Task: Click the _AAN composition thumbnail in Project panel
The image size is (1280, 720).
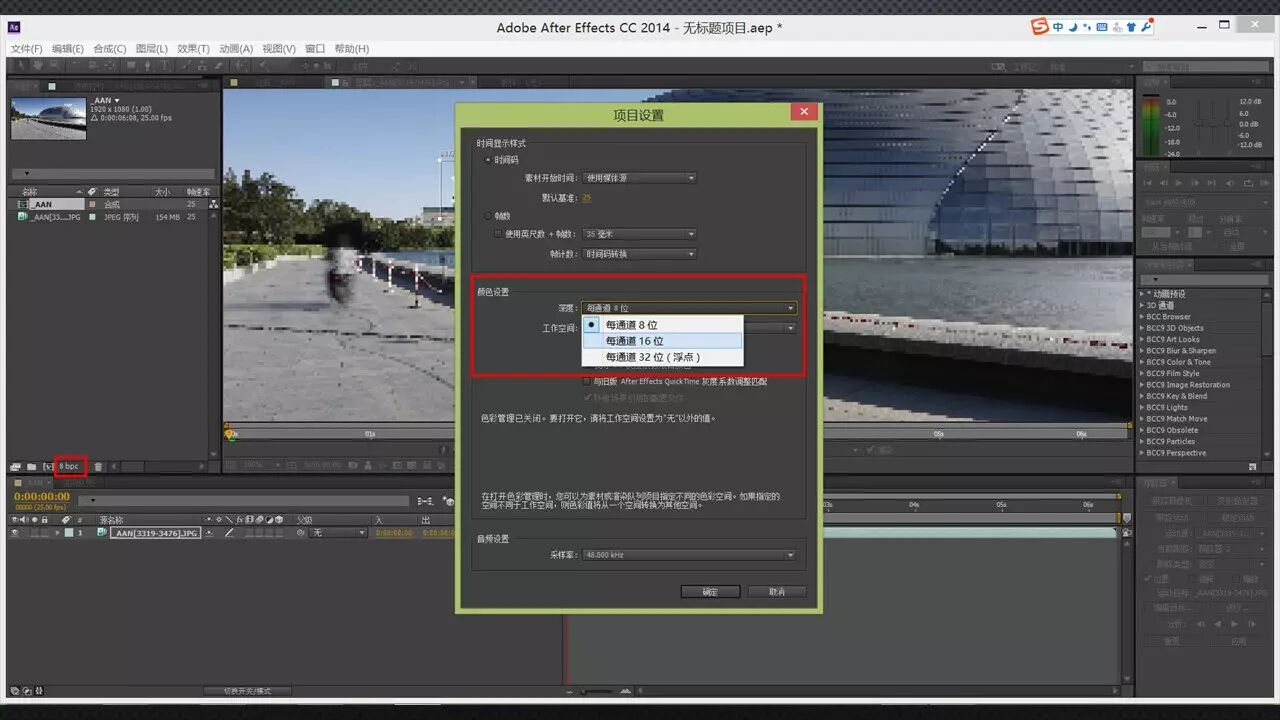Action: [48, 119]
